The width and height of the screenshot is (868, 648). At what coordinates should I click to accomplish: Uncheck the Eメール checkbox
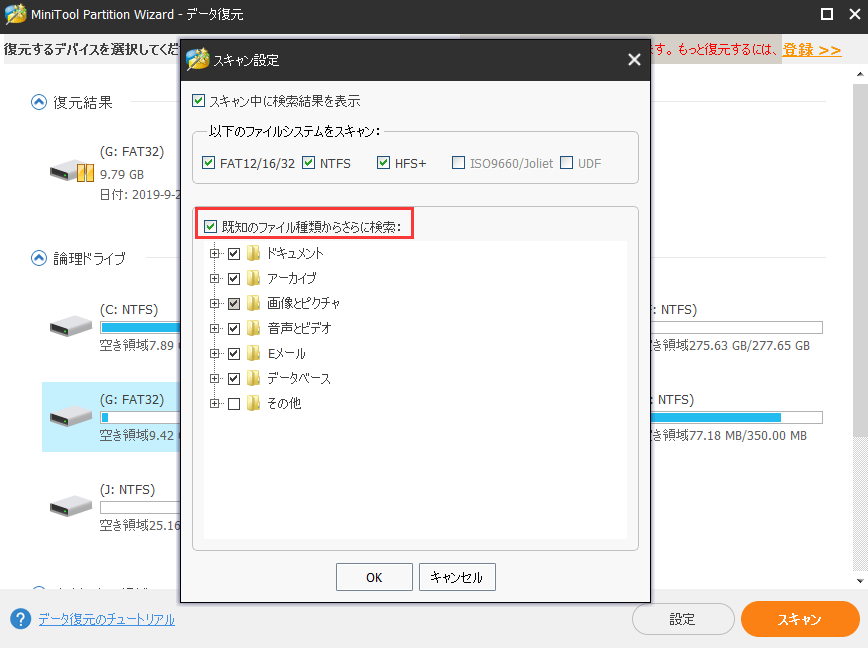click(x=234, y=354)
